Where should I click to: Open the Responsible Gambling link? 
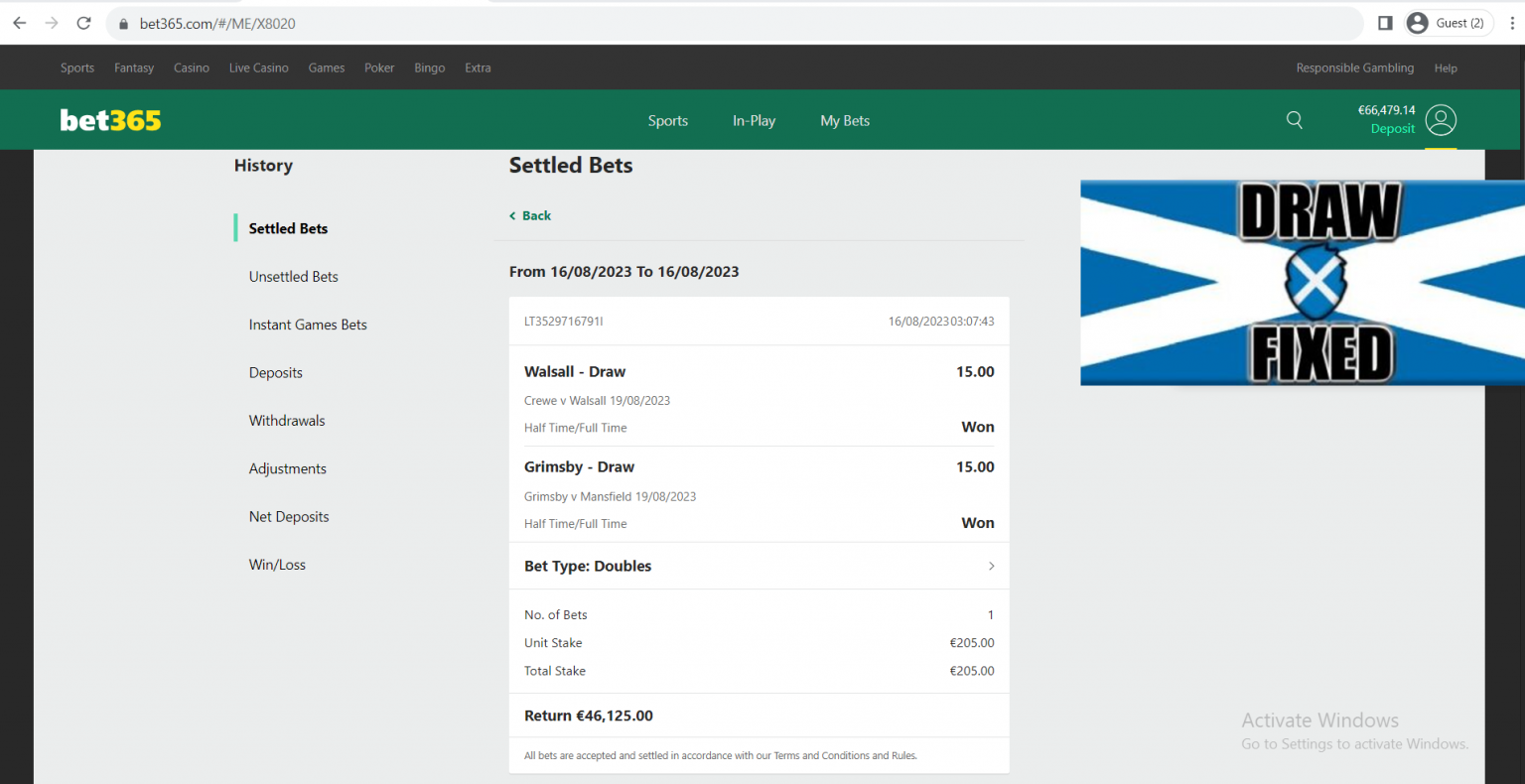pyautogui.click(x=1354, y=68)
